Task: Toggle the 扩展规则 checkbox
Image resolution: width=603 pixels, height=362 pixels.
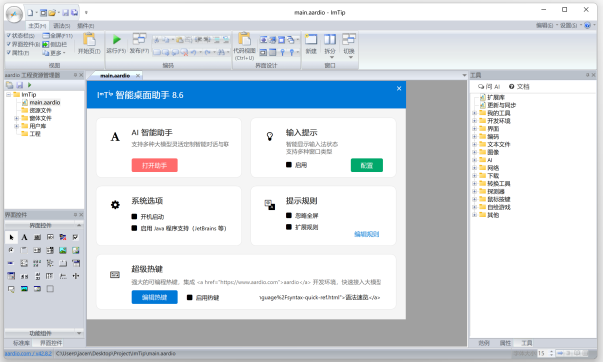Action: click(x=289, y=227)
